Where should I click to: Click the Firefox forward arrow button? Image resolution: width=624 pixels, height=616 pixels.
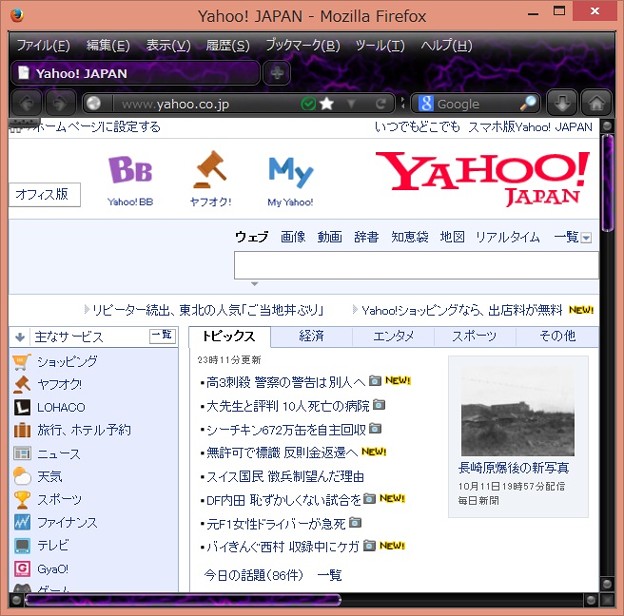(x=60, y=104)
